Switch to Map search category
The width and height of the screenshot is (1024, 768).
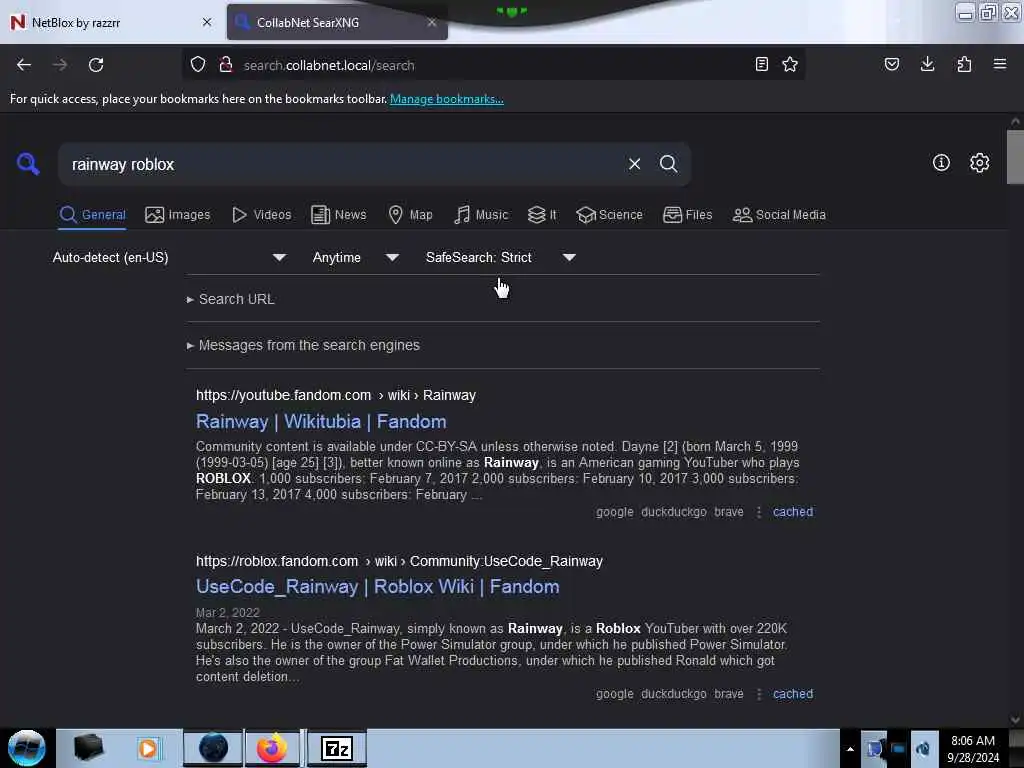tap(410, 215)
